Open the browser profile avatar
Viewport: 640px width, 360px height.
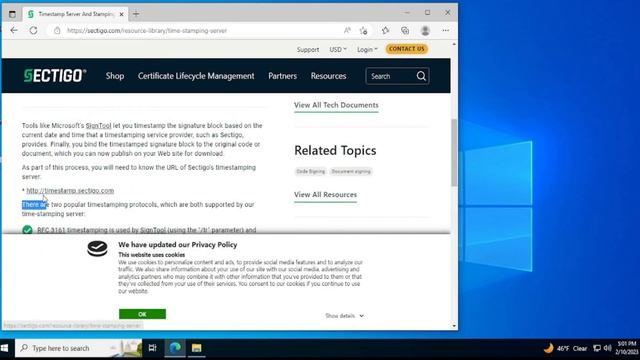click(x=425, y=31)
